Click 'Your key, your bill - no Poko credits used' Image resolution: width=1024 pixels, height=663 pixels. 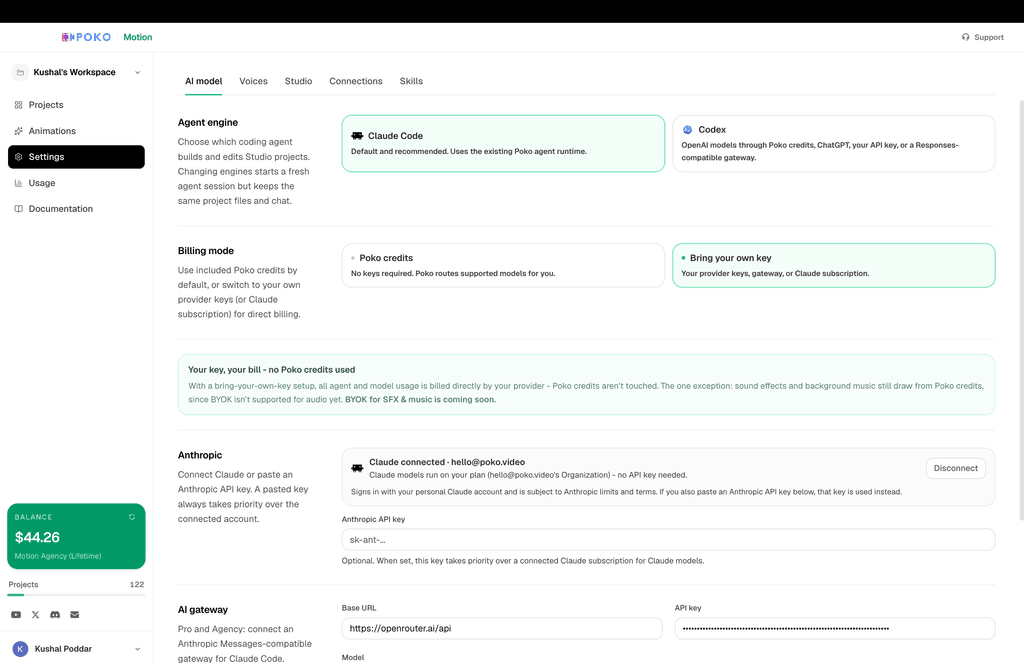click(x=272, y=370)
